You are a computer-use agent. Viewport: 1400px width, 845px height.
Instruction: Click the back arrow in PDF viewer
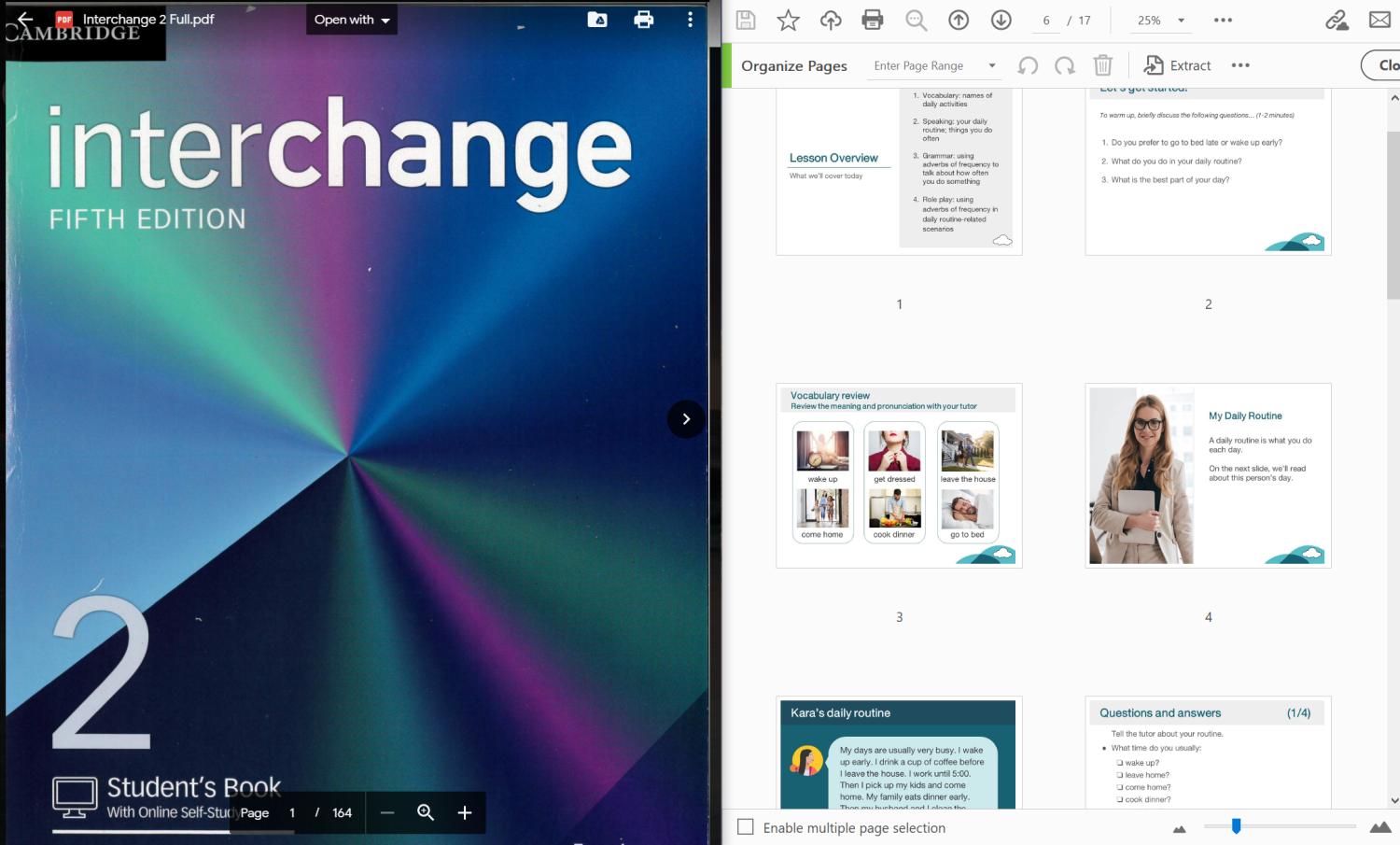pyautogui.click(x=25, y=19)
